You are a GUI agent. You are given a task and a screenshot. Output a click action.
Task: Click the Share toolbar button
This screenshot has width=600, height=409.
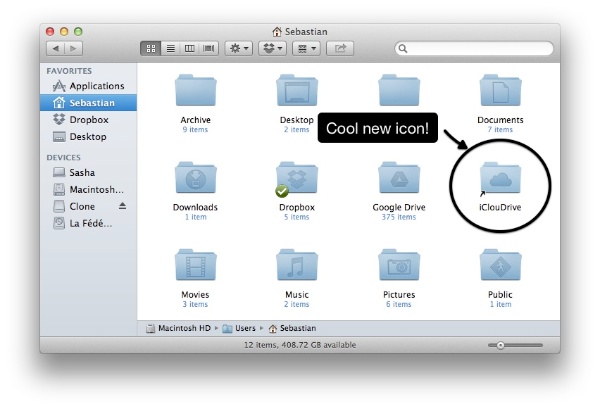[x=340, y=49]
